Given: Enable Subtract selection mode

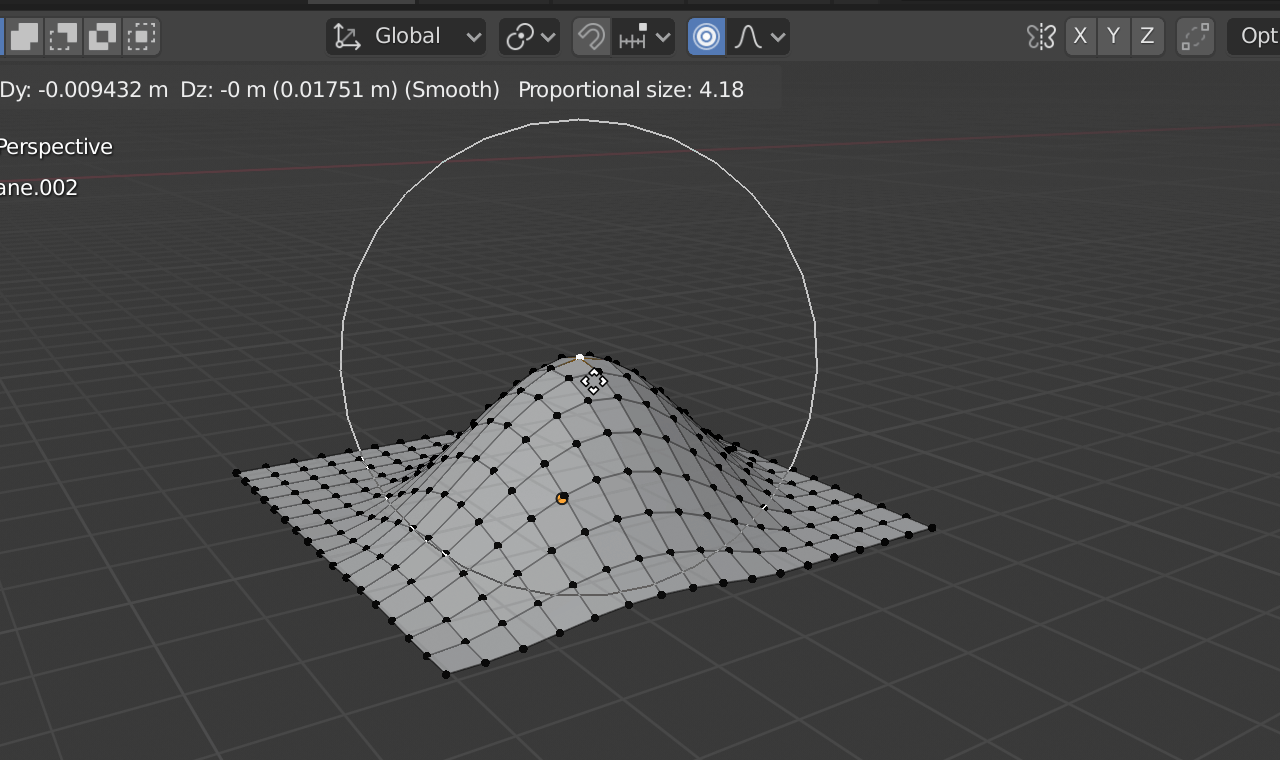Looking at the screenshot, I should (x=101, y=36).
